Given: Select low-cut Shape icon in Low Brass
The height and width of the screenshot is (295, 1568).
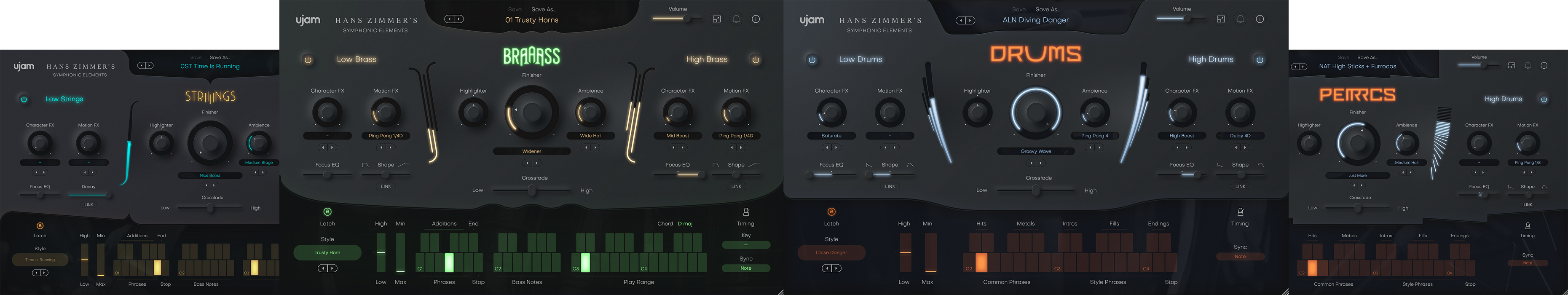Looking at the screenshot, I should click(365, 165).
